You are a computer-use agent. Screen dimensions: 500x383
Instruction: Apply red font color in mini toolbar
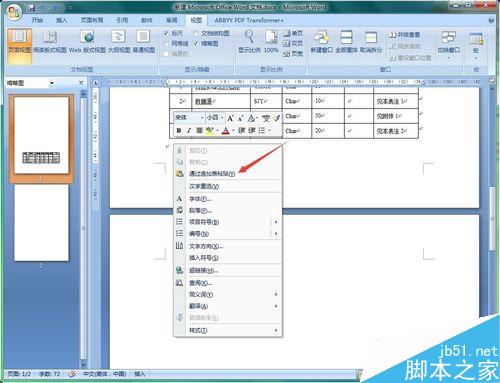226,131
